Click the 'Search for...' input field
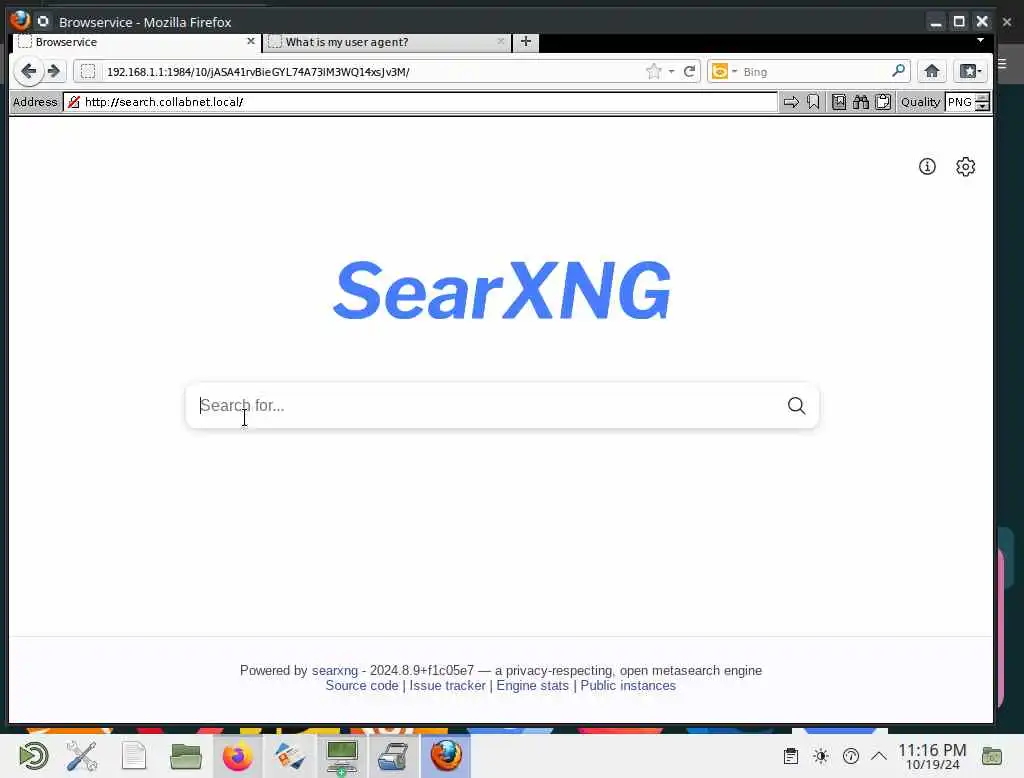Image resolution: width=1024 pixels, height=778 pixels. 485,406
